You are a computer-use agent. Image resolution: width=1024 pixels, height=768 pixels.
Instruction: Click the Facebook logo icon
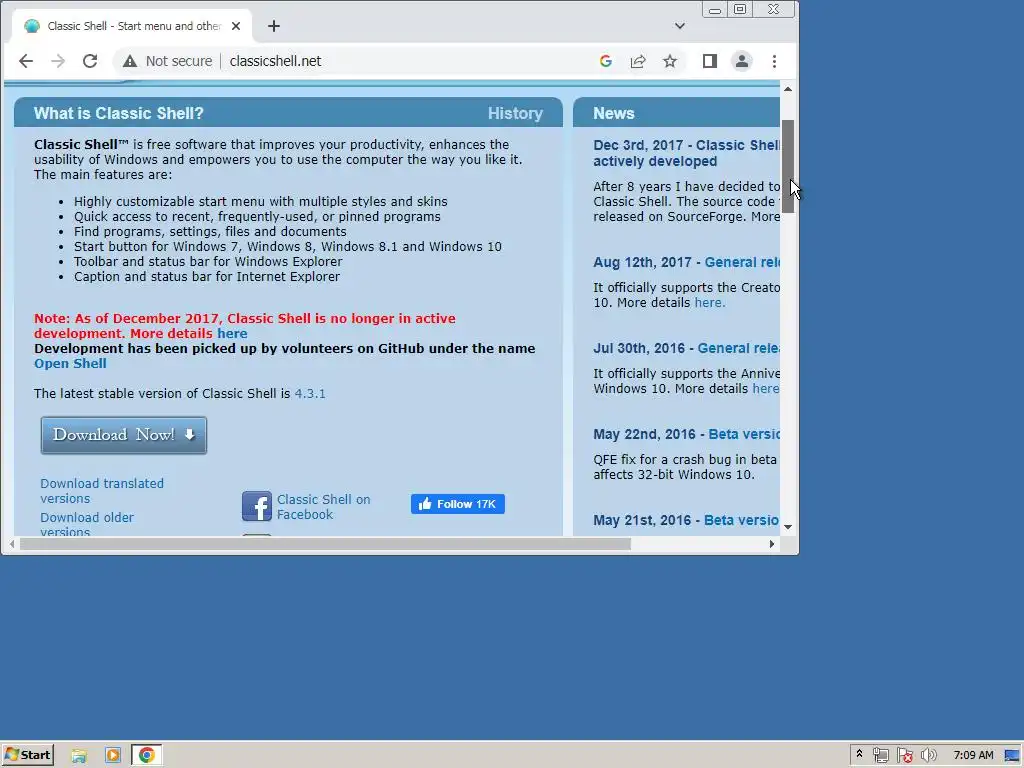click(x=257, y=506)
